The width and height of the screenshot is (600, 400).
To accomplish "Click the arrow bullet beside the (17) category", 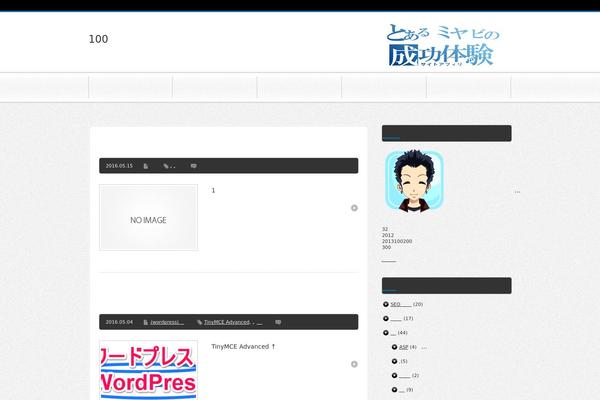I will [x=386, y=318].
